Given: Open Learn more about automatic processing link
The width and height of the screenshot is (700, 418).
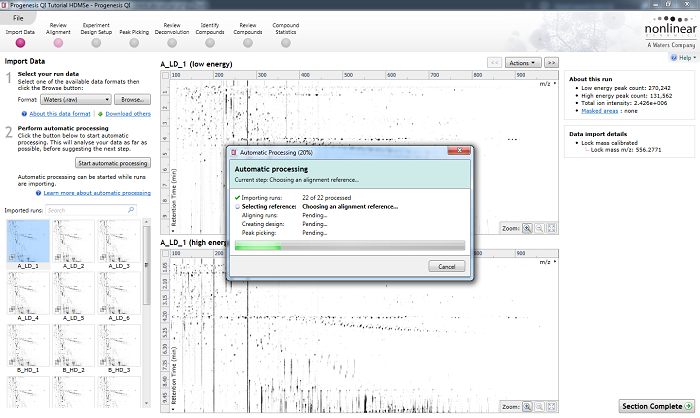Looking at the screenshot, I should (97, 193).
